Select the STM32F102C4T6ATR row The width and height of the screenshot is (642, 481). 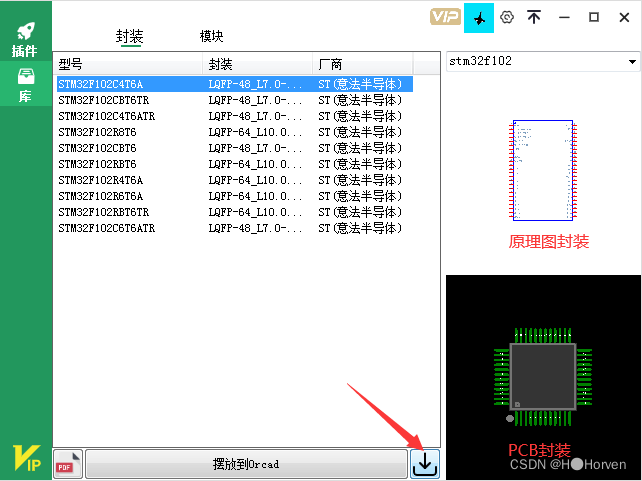pyautogui.click(x=235, y=116)
